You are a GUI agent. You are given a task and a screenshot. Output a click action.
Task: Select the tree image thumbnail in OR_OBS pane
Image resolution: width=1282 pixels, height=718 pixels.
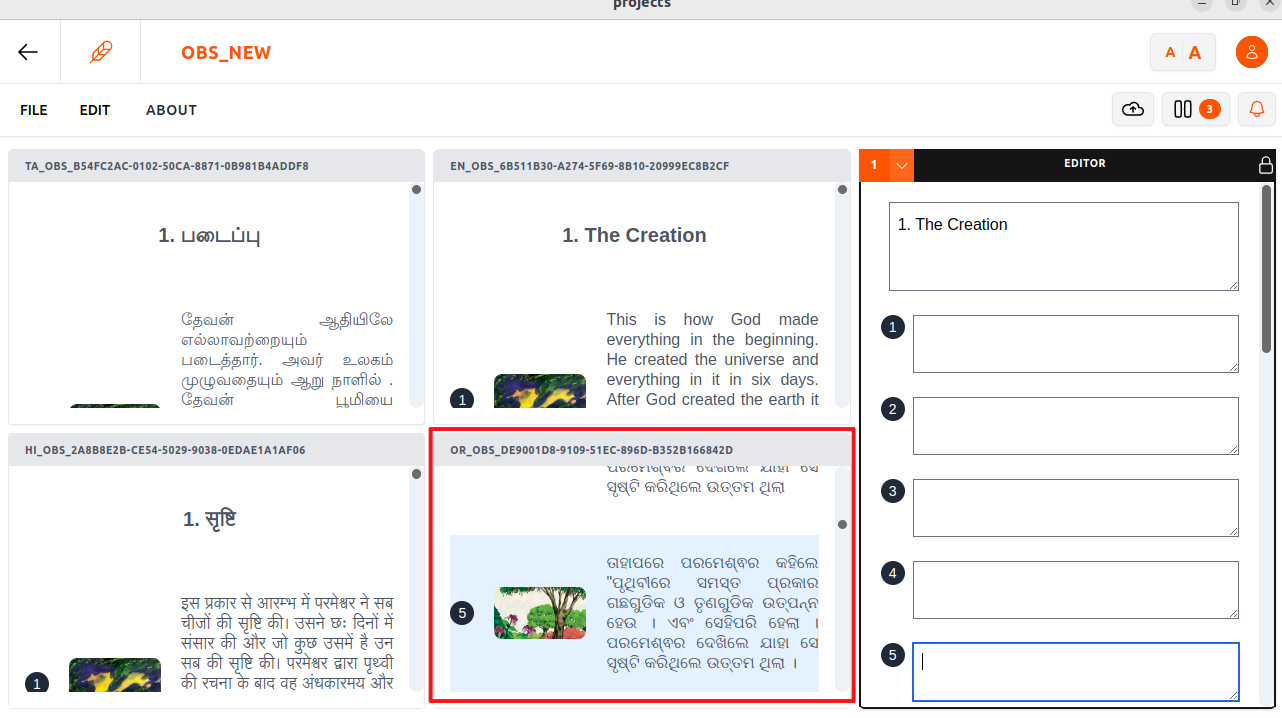pos(540,613)
